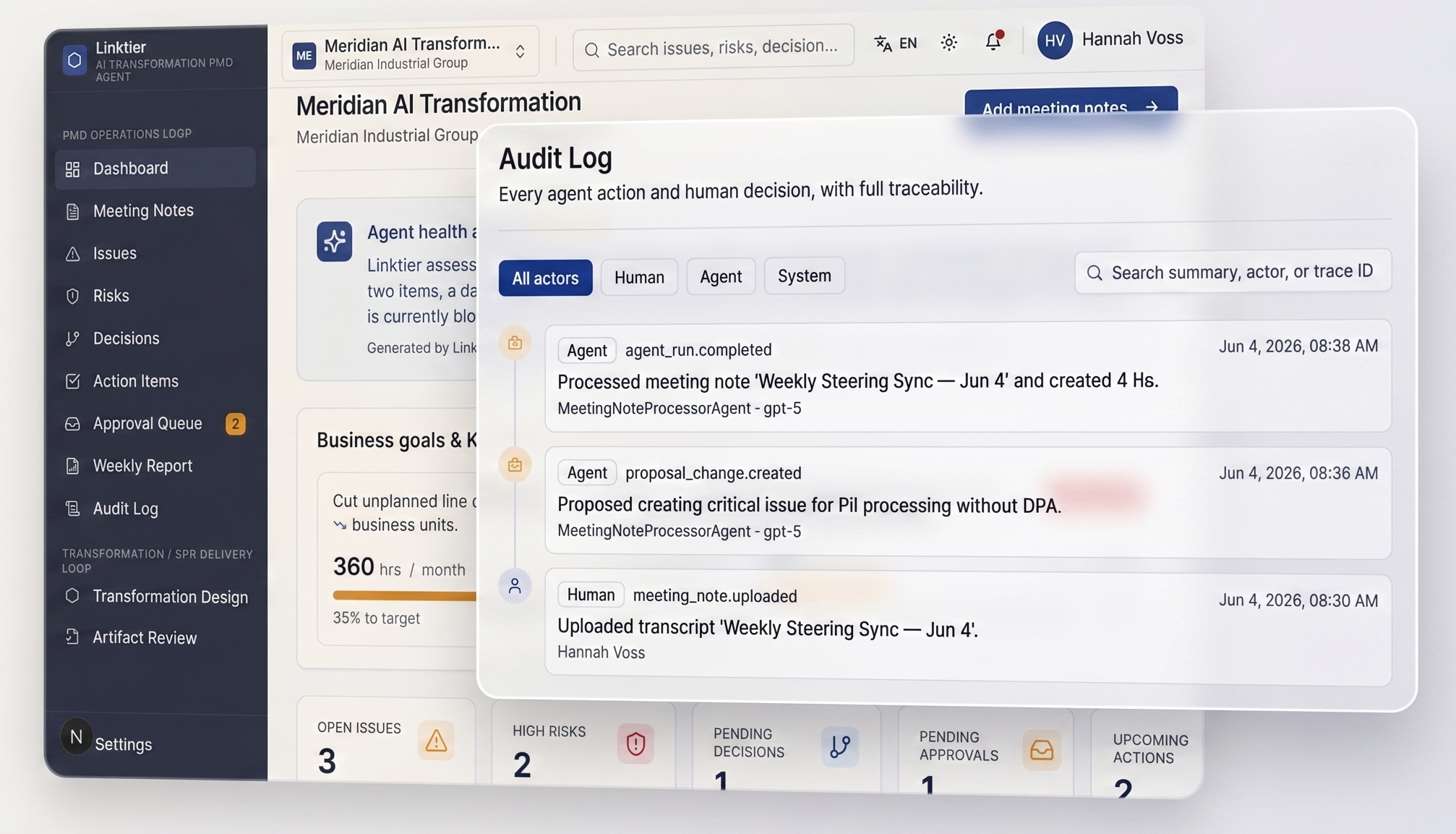Open the Upcoming Actions stat card
Viewport: 1456px width, 834px height.
(x=1147, y=754)
